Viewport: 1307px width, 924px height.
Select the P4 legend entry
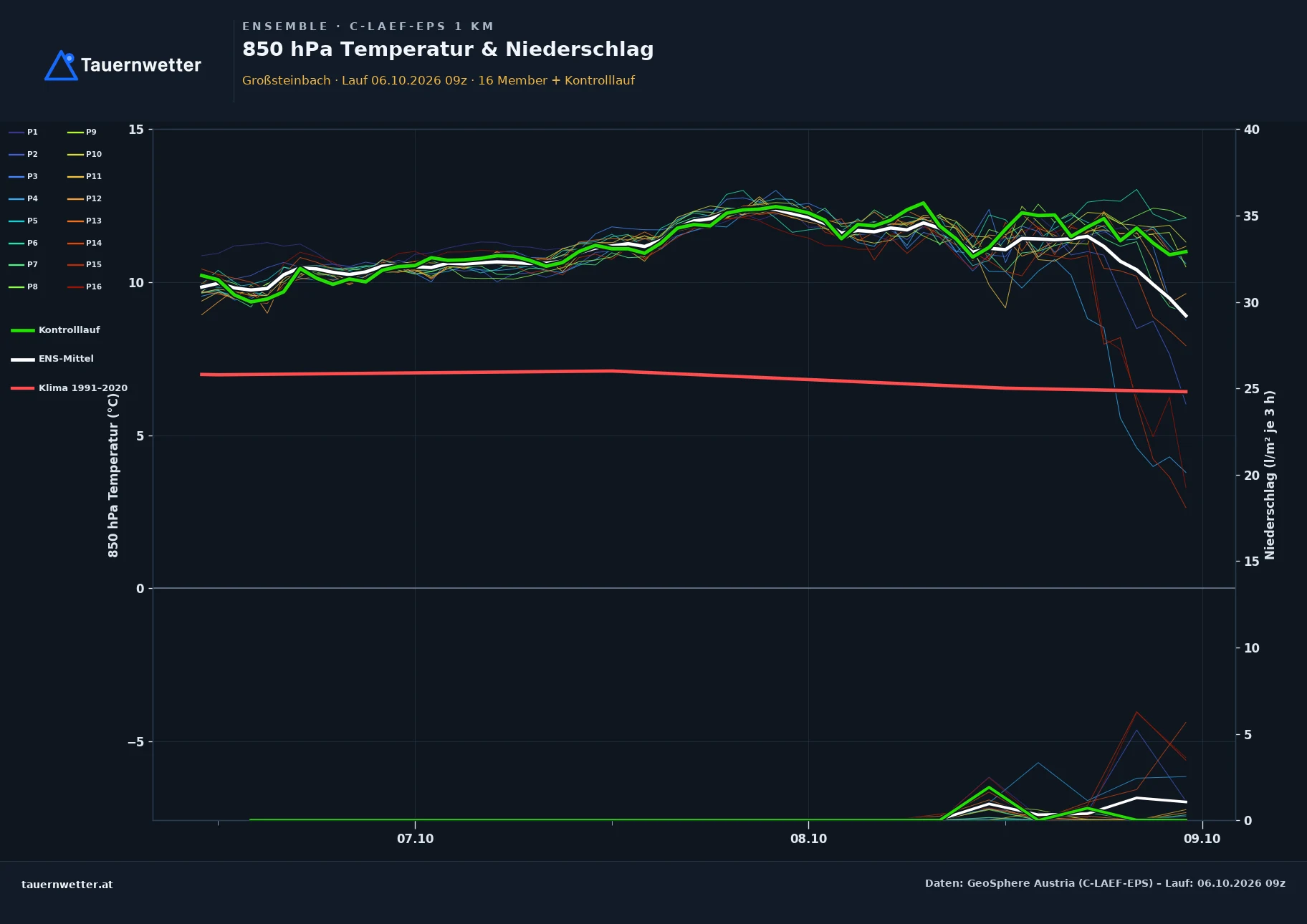(x=24, y=198)
